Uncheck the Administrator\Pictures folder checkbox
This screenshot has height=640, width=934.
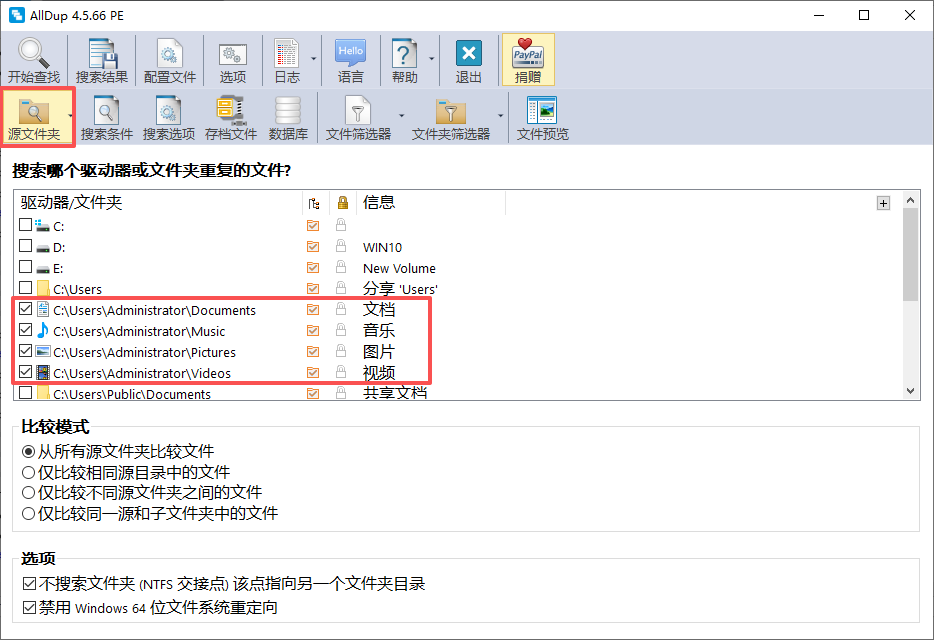[x=25, y=350]
